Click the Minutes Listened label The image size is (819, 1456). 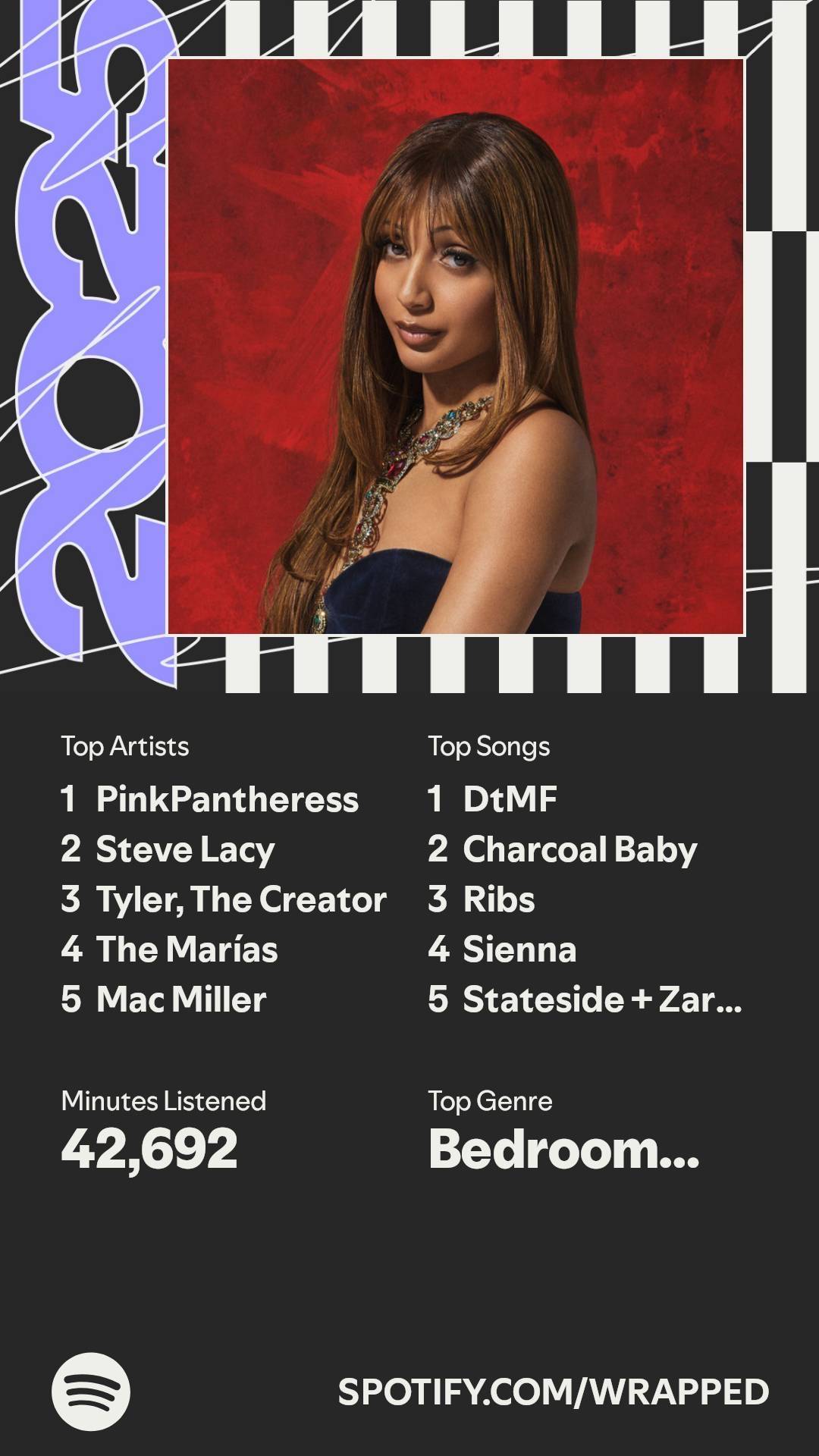(x=164, y=1101)
